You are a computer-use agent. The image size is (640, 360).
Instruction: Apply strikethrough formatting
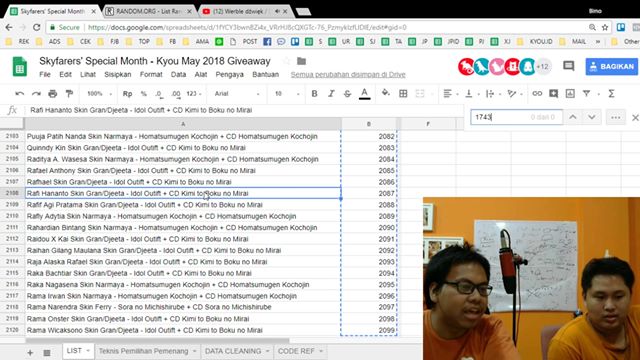point(347,94)
